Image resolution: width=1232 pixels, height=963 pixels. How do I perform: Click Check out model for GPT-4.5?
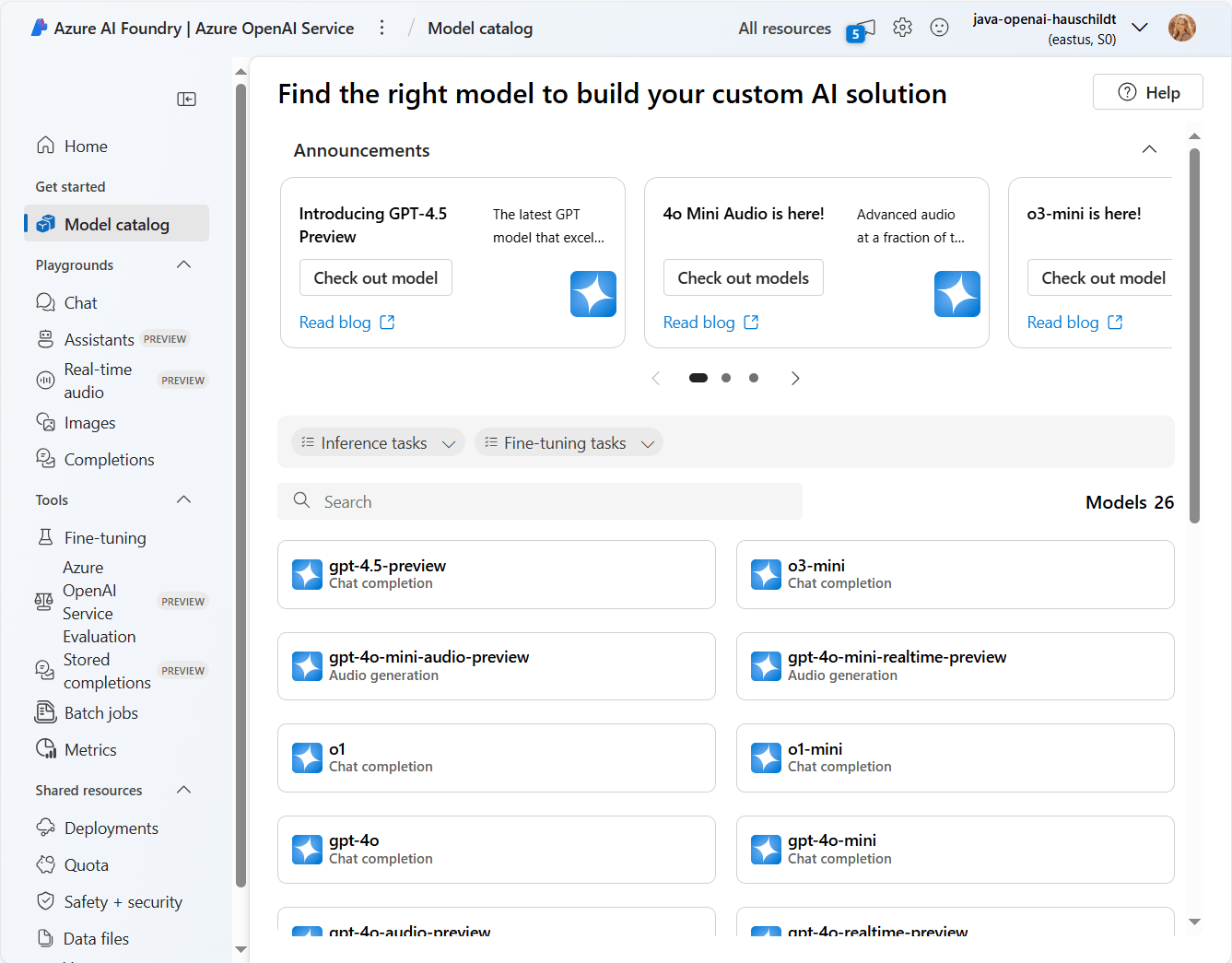(376, 277)
